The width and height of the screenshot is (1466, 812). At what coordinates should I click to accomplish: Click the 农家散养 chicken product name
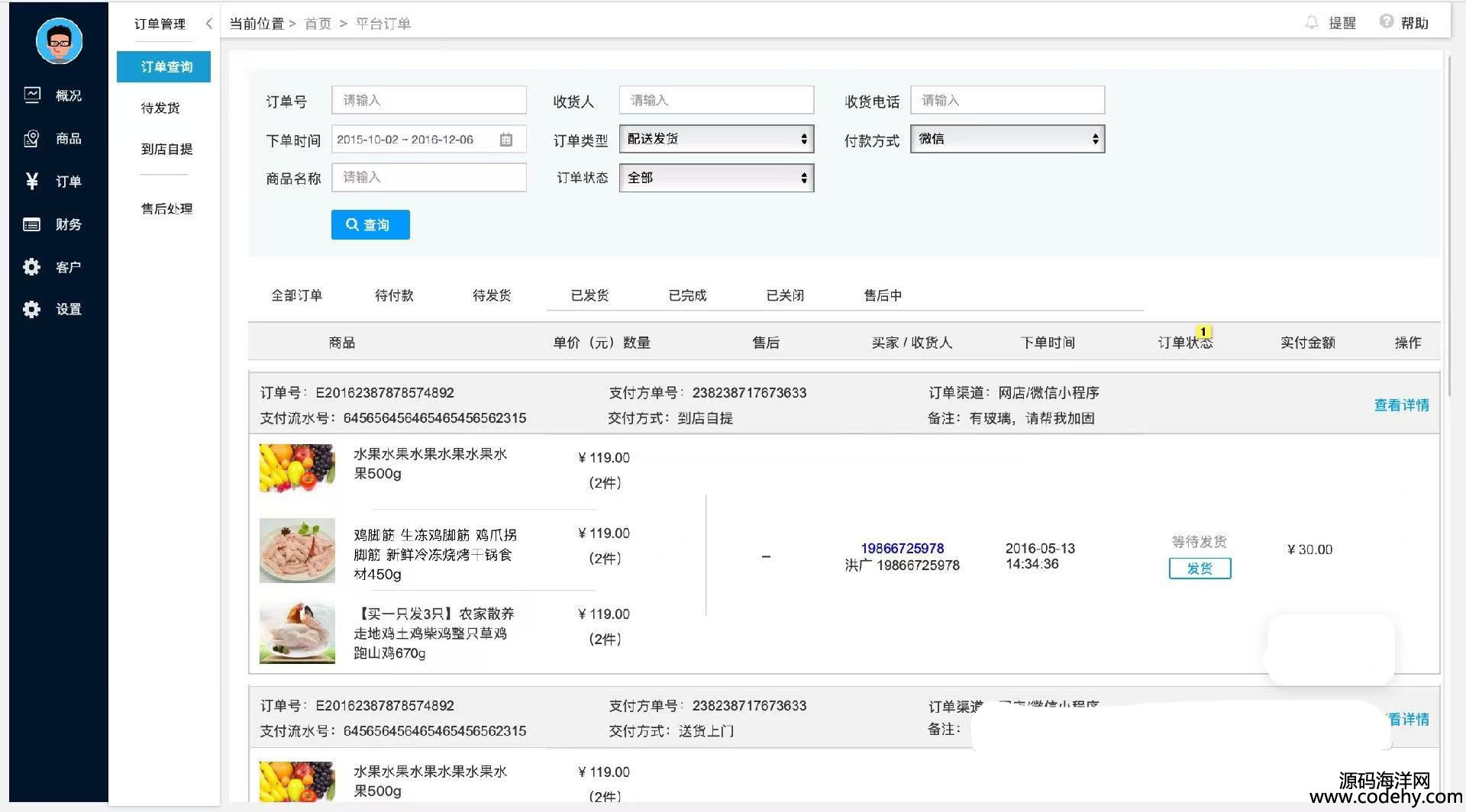click(434, 633)
